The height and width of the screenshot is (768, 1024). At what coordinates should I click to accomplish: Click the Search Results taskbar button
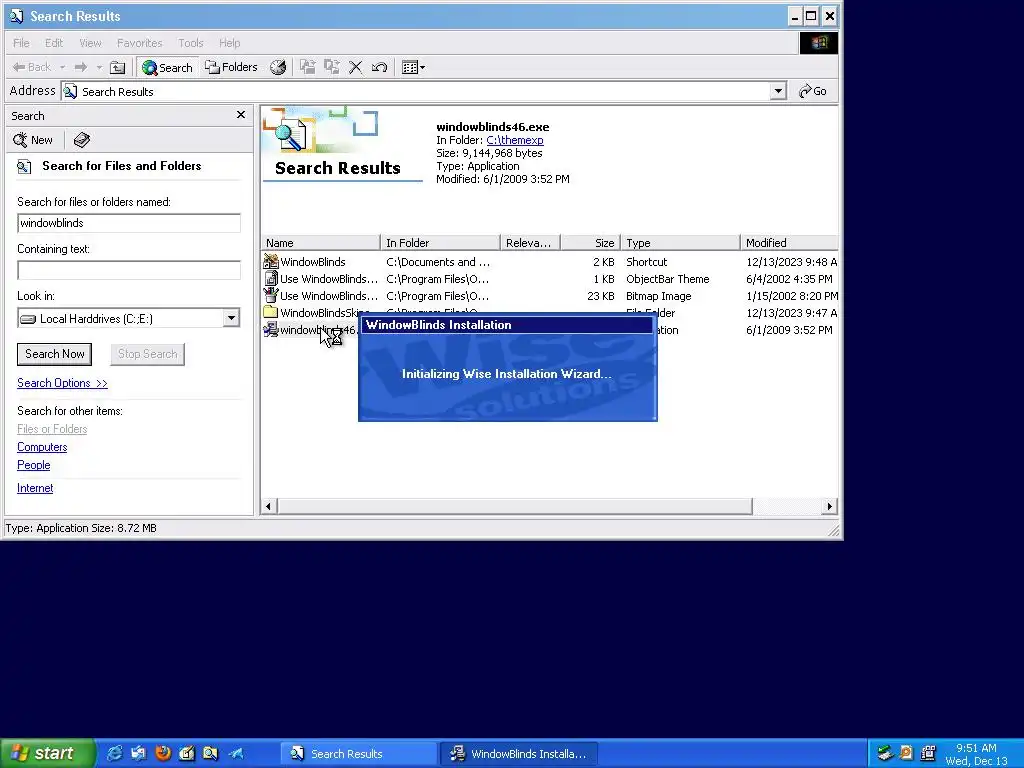click(x=359, y=754)
